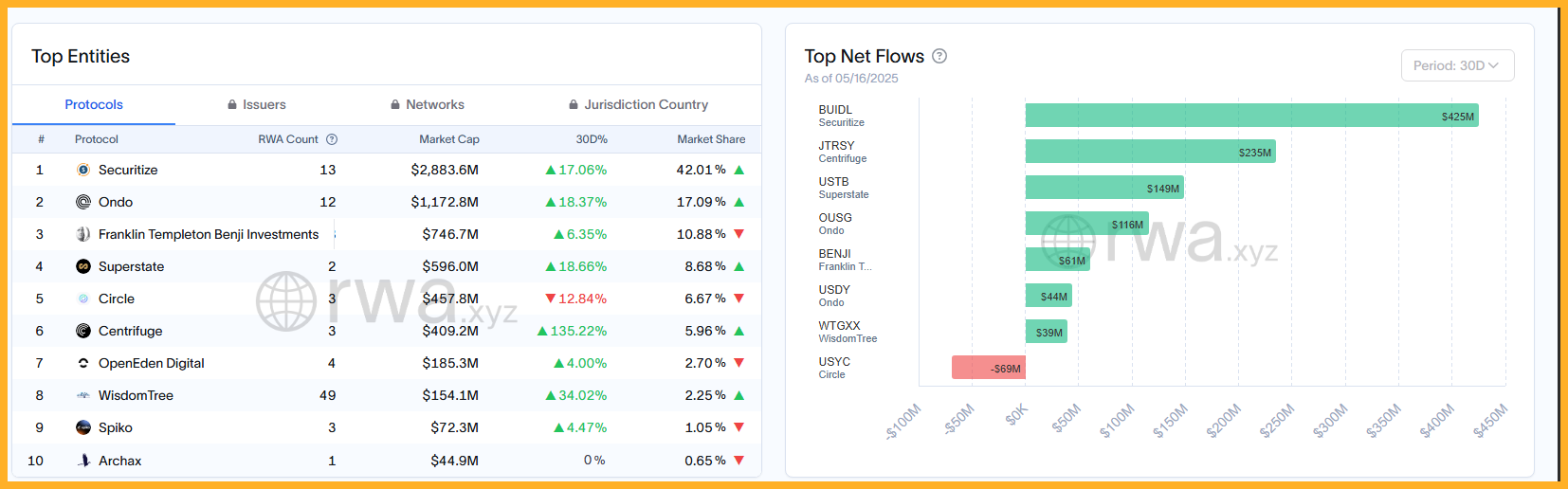Switch to the Networks tab

pyautogui.click(x=428, y=104)
